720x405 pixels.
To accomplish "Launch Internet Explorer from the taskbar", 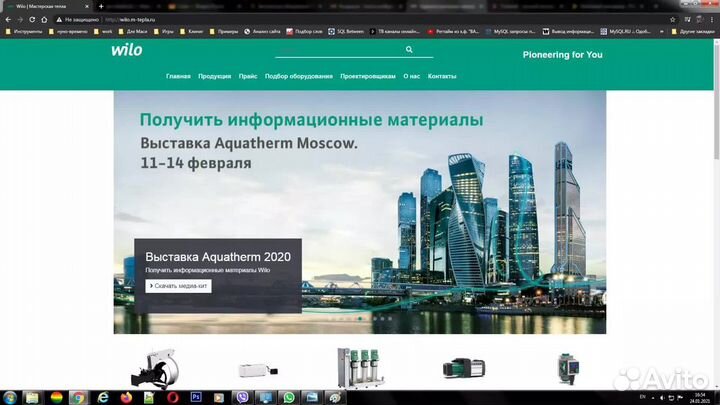I will tap(103, 398).
